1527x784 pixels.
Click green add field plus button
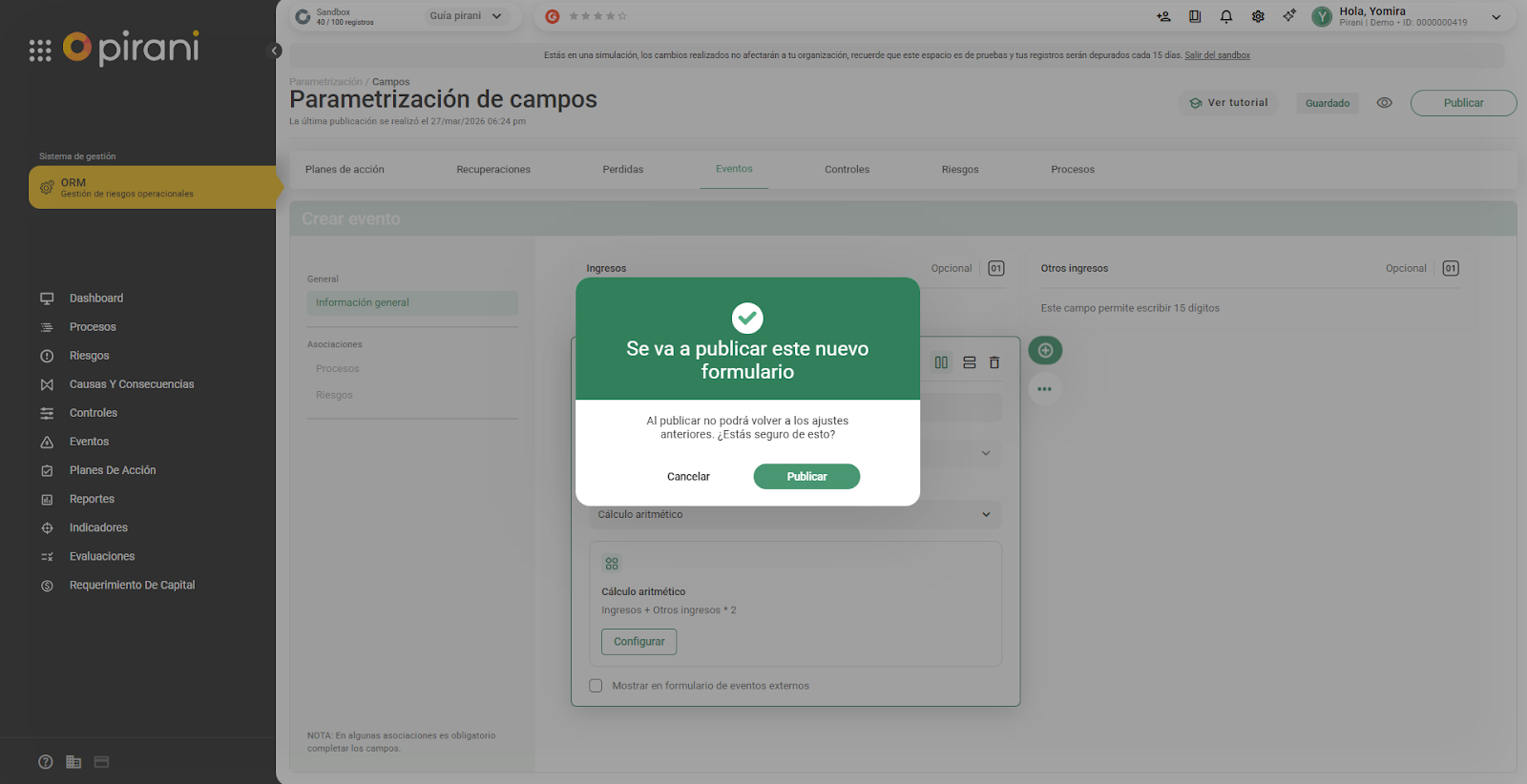[x=1045, y=350]
